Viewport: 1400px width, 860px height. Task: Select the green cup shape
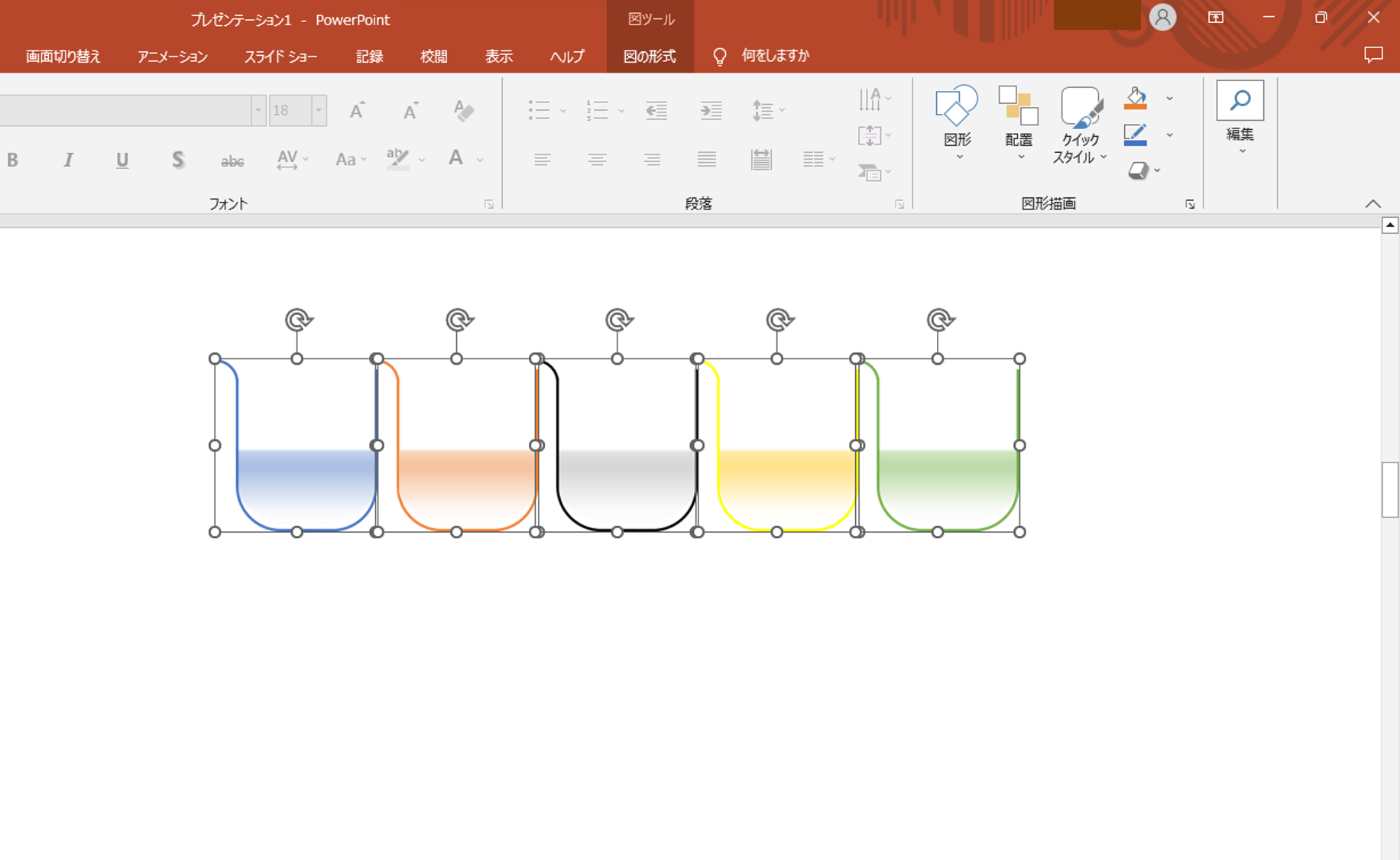938,445
